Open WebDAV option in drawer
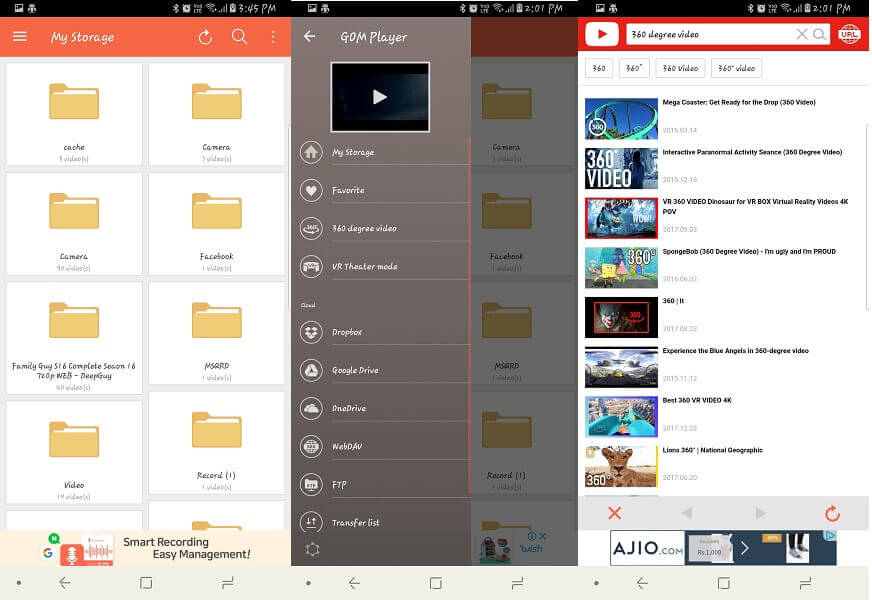 (384, 446)
